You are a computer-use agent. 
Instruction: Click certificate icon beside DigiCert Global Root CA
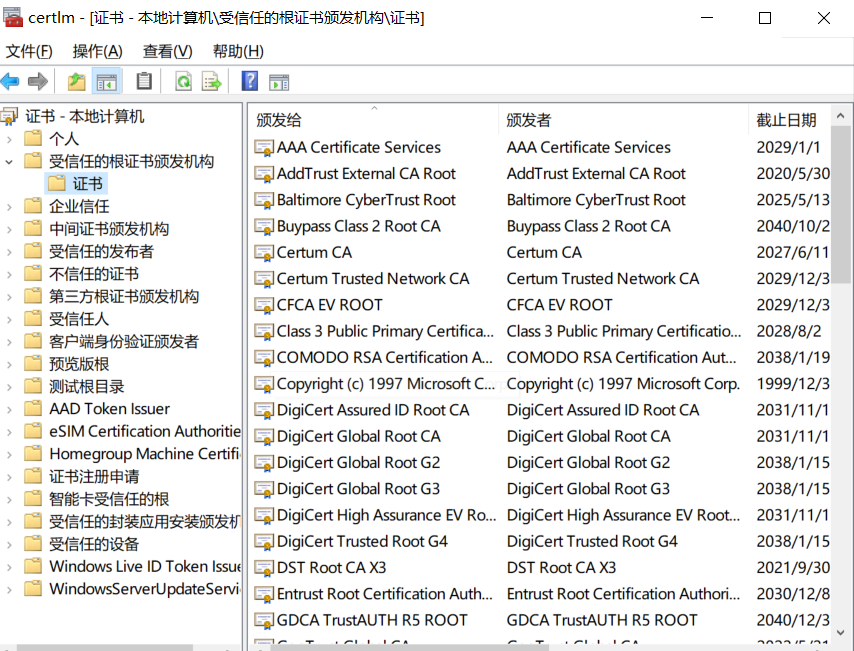(264, 436)
